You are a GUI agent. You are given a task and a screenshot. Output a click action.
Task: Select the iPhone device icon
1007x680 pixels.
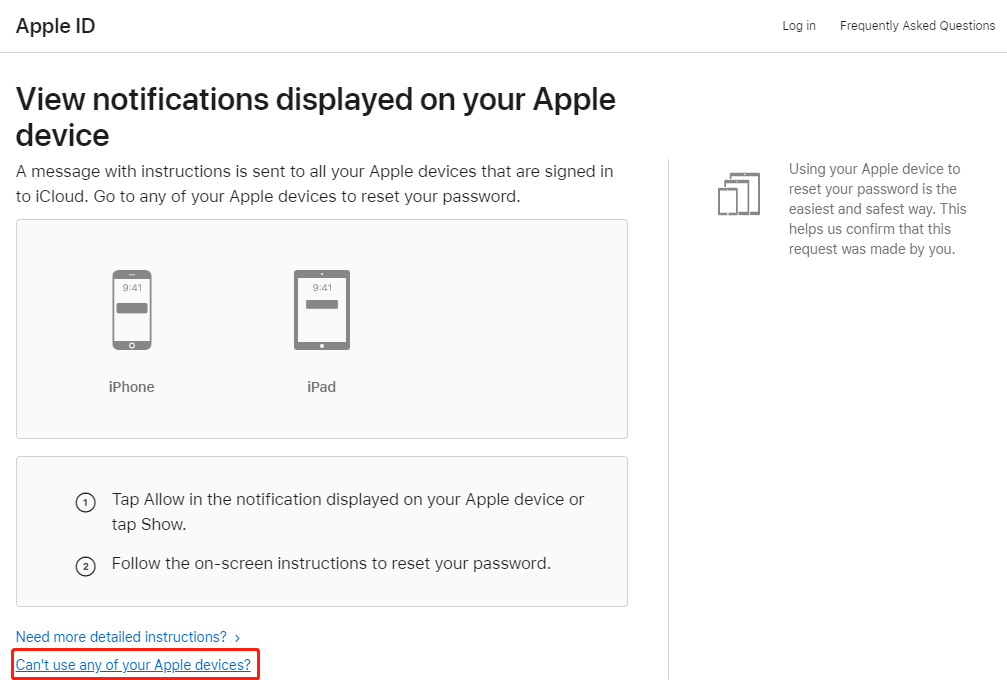132,310
